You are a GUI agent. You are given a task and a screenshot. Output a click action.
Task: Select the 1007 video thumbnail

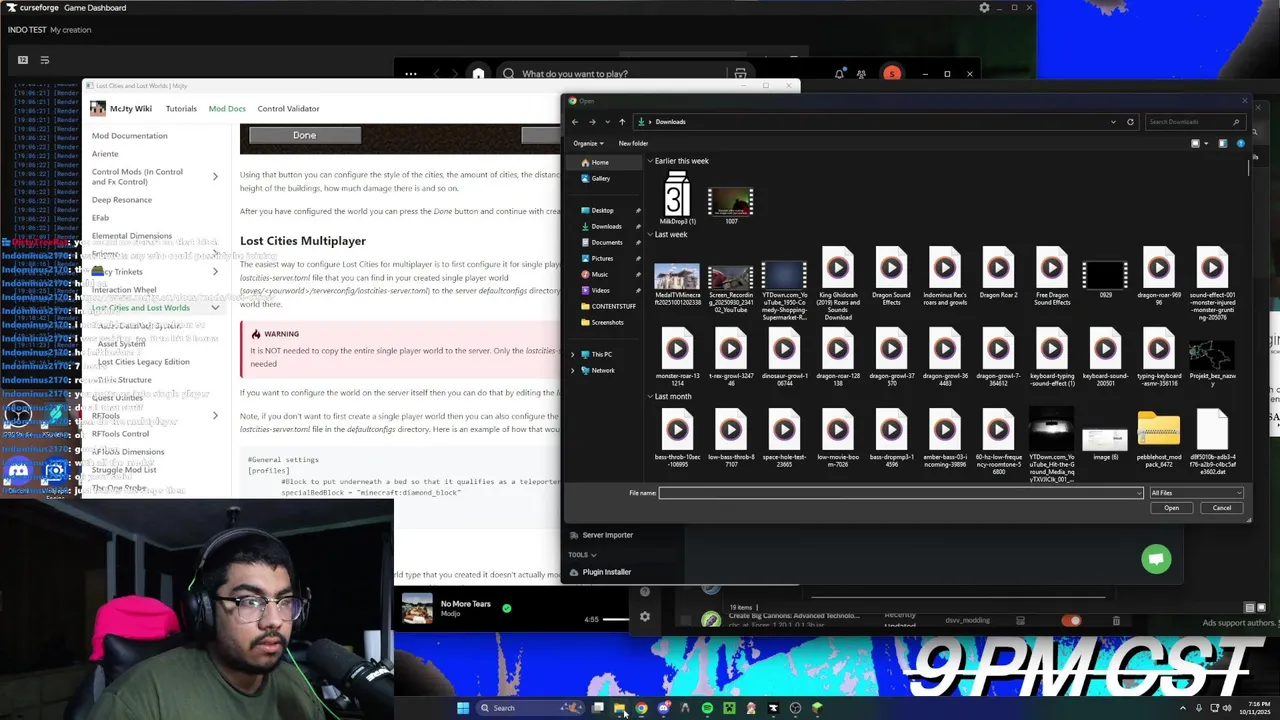coord(731,204)
